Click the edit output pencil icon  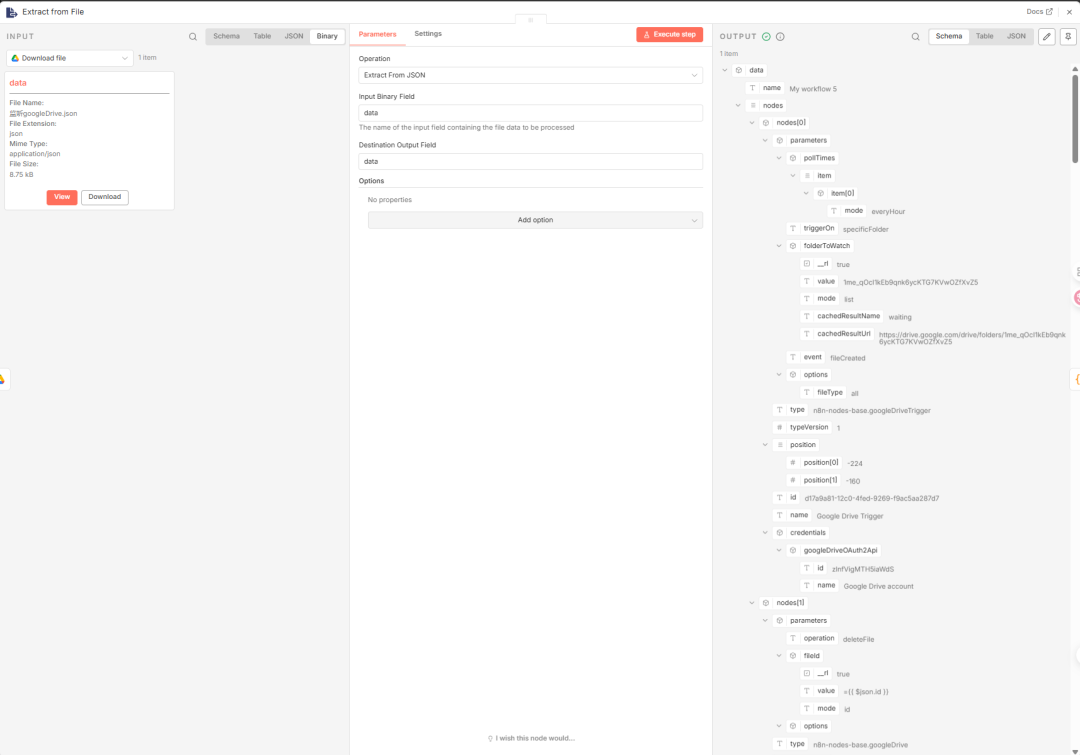[x=1047, y=36]
